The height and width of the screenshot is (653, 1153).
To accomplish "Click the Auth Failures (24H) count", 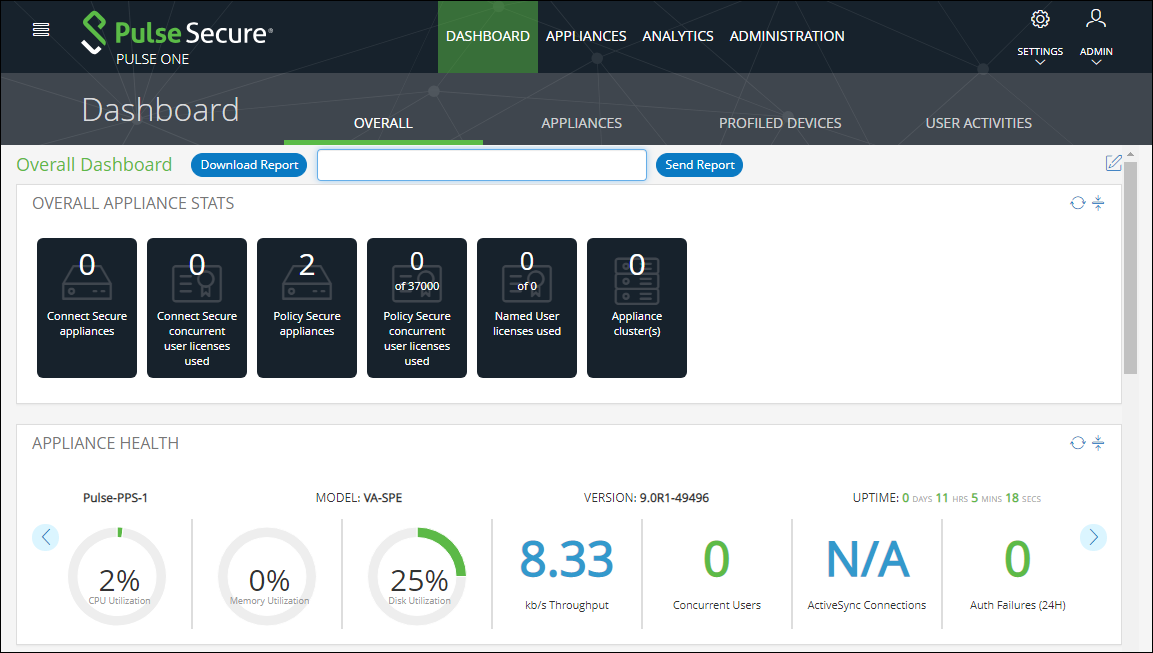I will click(1018, 560).
